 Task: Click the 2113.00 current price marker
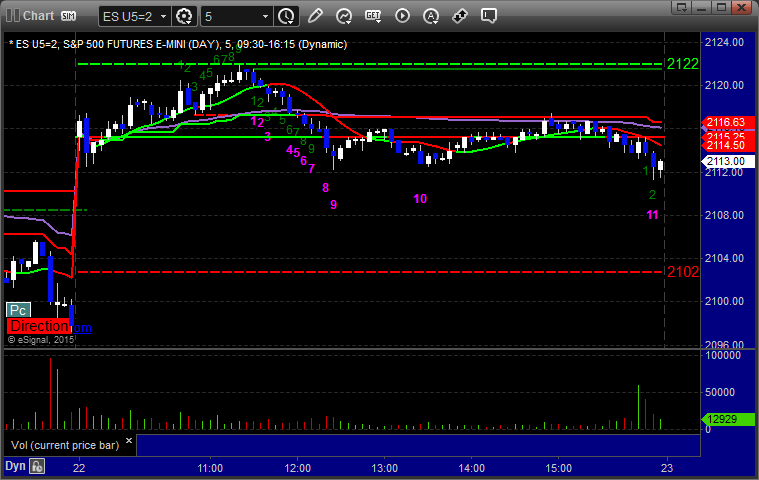pos(728,161)
